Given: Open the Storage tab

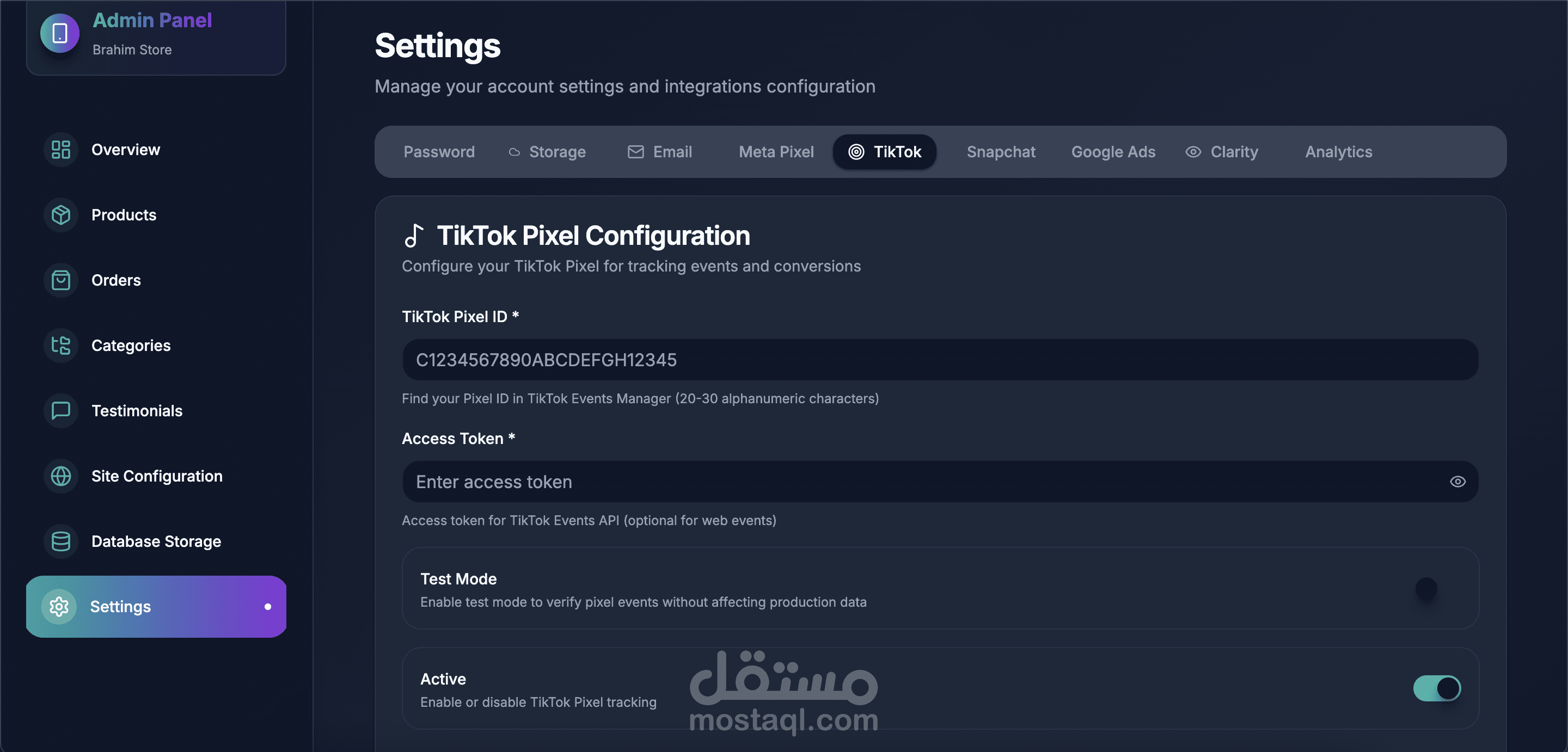Looking at the screenshot, I should point(547,152).
